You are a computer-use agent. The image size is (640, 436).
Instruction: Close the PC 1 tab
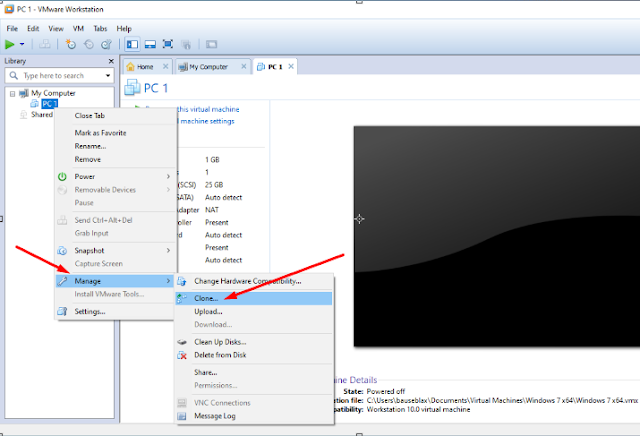(291, 66)
